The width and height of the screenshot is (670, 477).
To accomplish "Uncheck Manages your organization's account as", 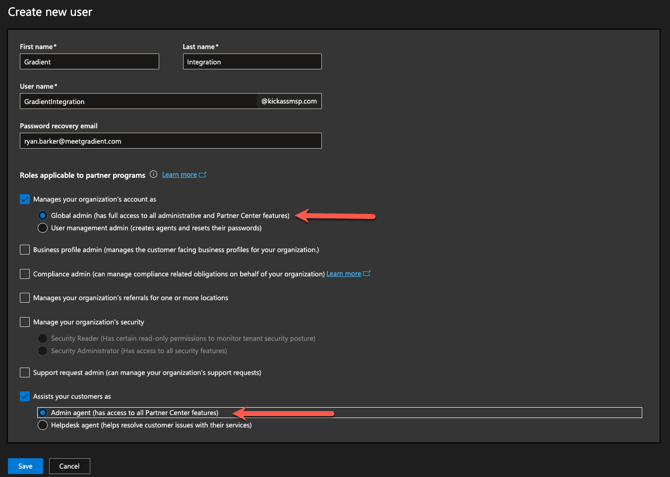I will pyautogui.click(x=25, y=199).
